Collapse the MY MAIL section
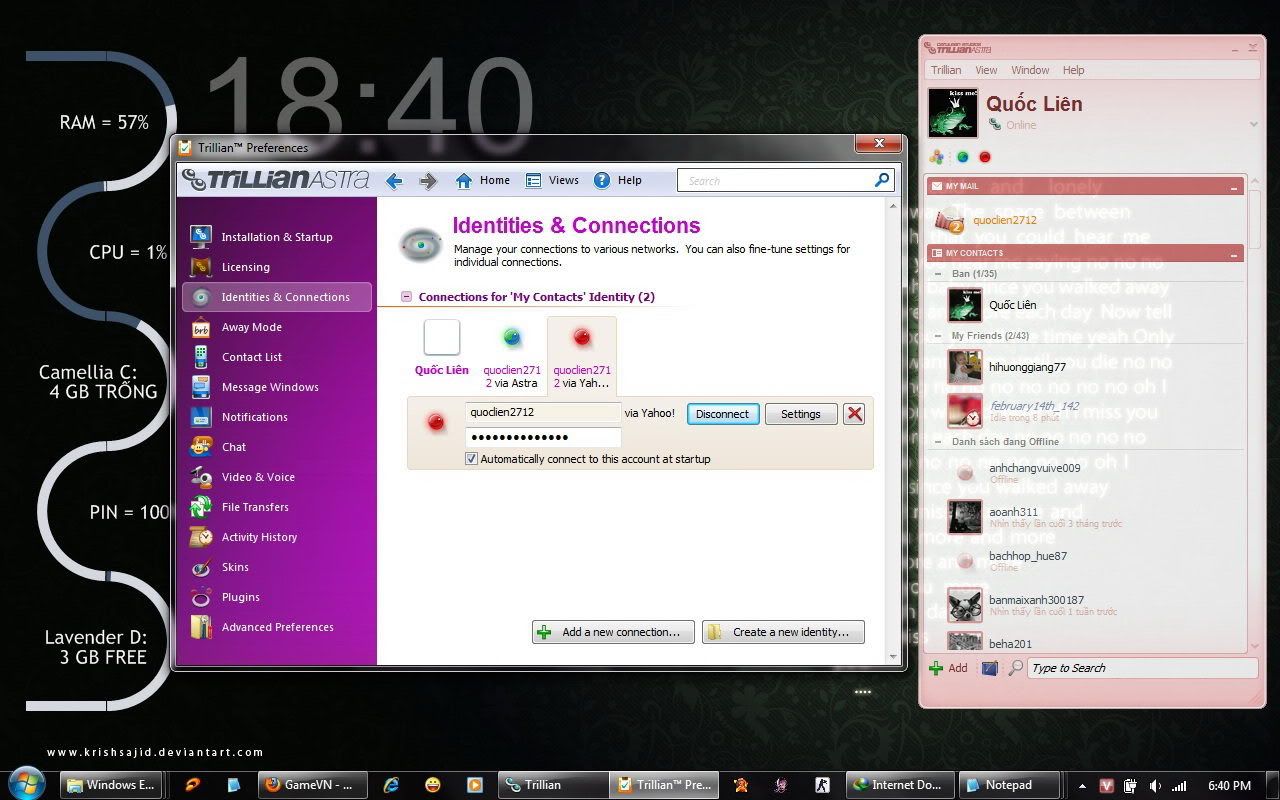This screenshot has height=800, width=1280. click(x=1234, y=187)
